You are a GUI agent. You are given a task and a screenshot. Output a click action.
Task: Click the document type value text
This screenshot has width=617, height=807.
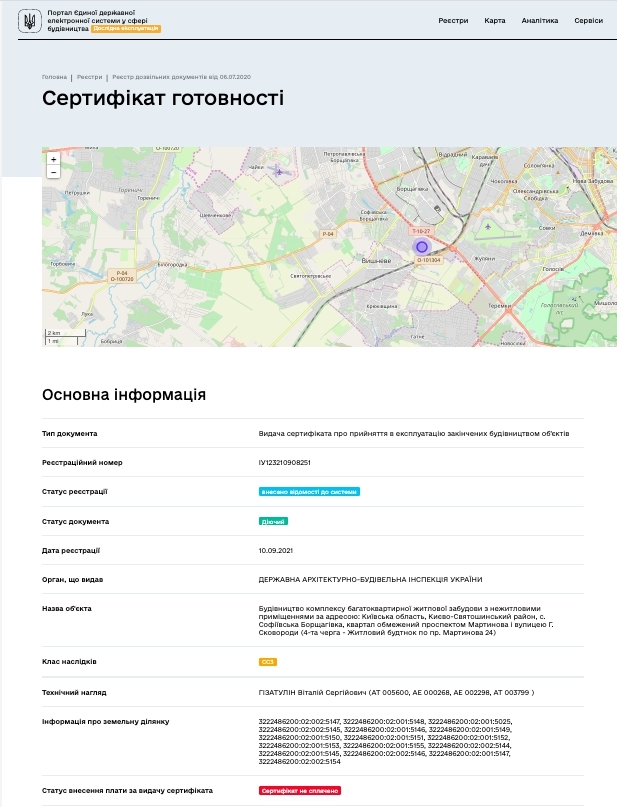coord(414,433)
